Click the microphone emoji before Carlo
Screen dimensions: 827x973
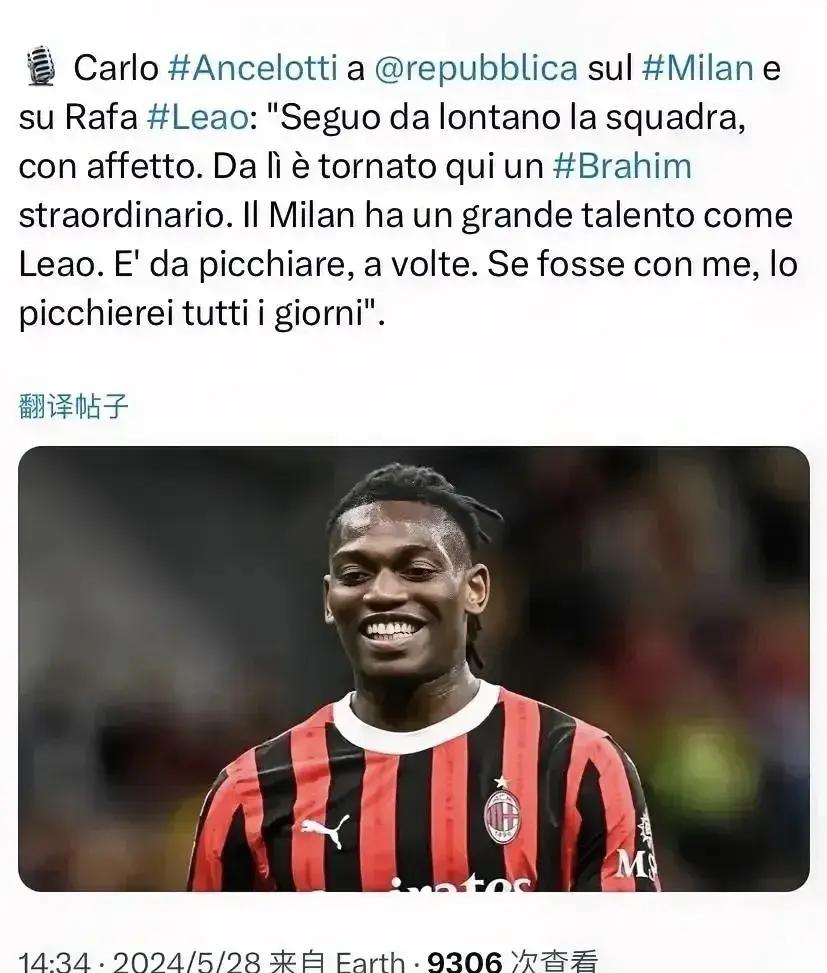(41, 66)
